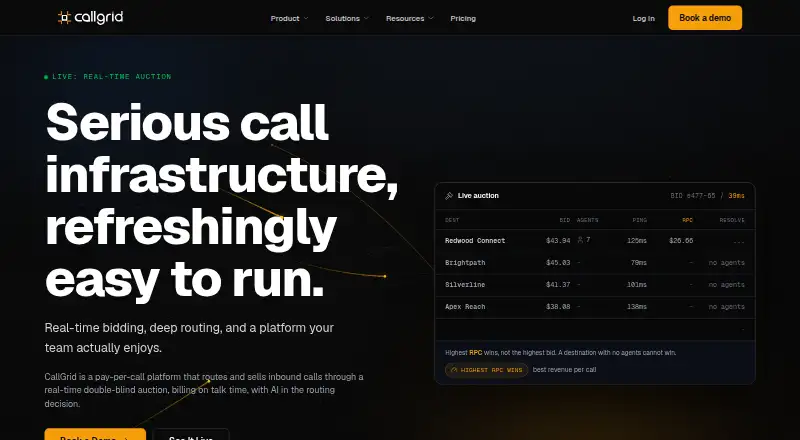Open the Product menu
The image size is (800, 440).
[x=289, y=18]
